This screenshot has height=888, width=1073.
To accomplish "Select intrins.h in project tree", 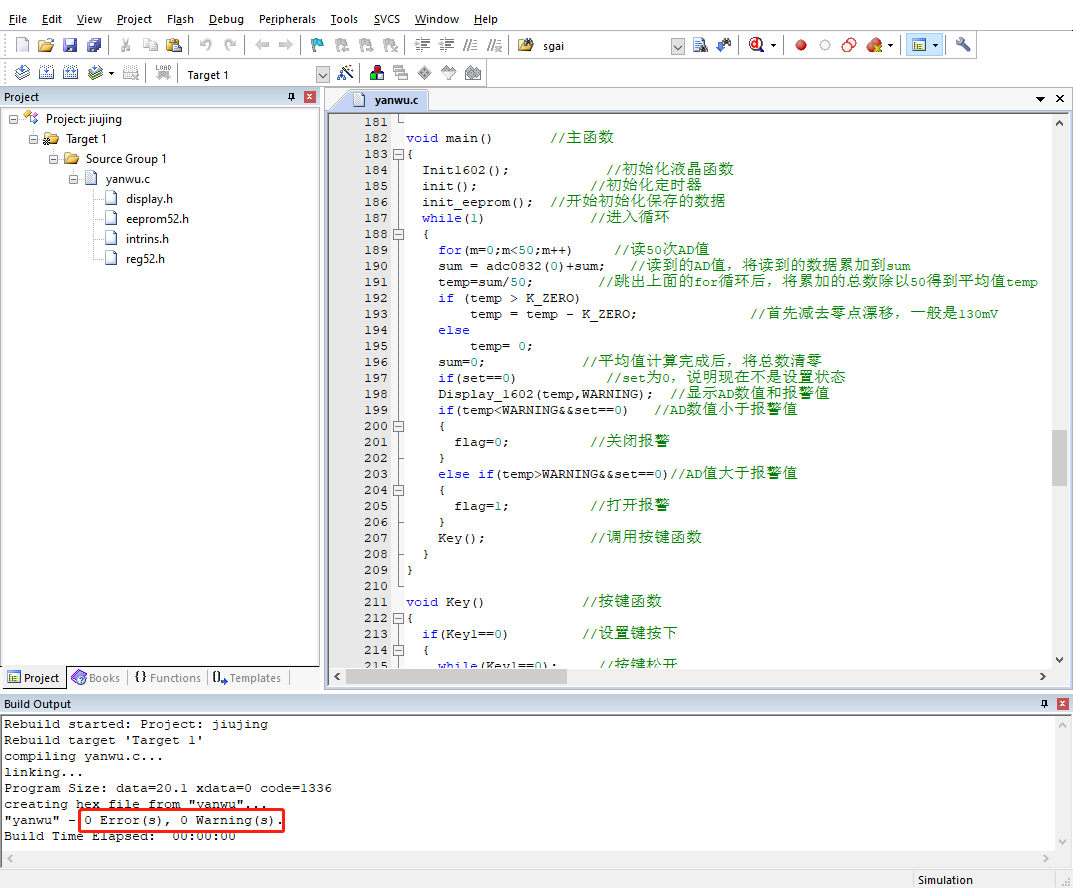I will [147, 239].
